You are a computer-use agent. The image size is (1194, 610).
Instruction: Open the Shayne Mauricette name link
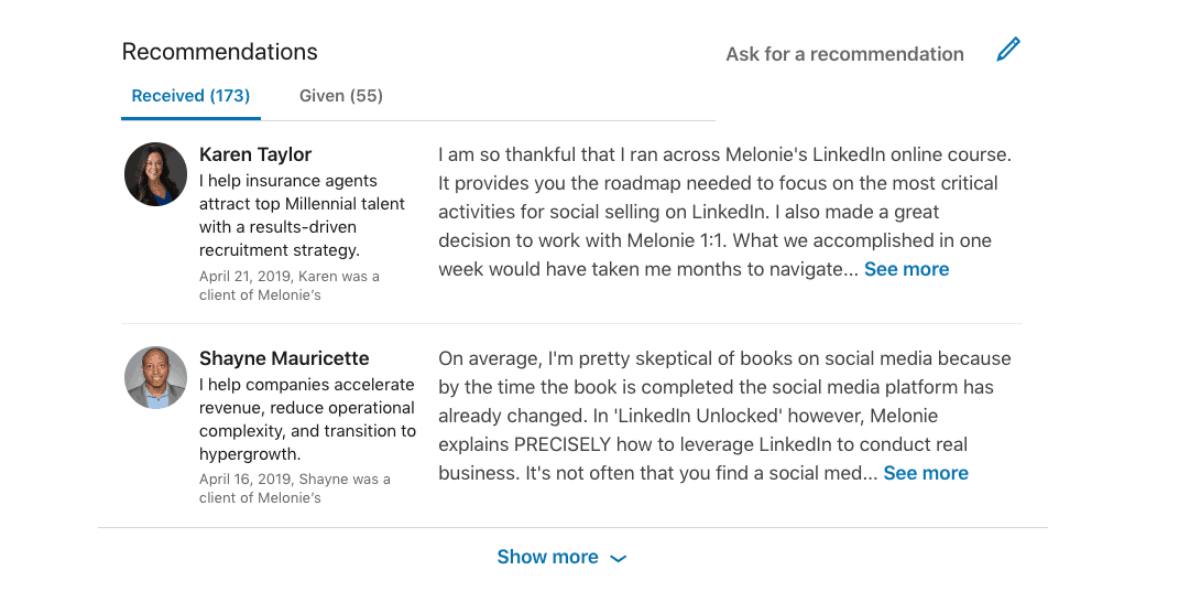(x=284, y=359)
